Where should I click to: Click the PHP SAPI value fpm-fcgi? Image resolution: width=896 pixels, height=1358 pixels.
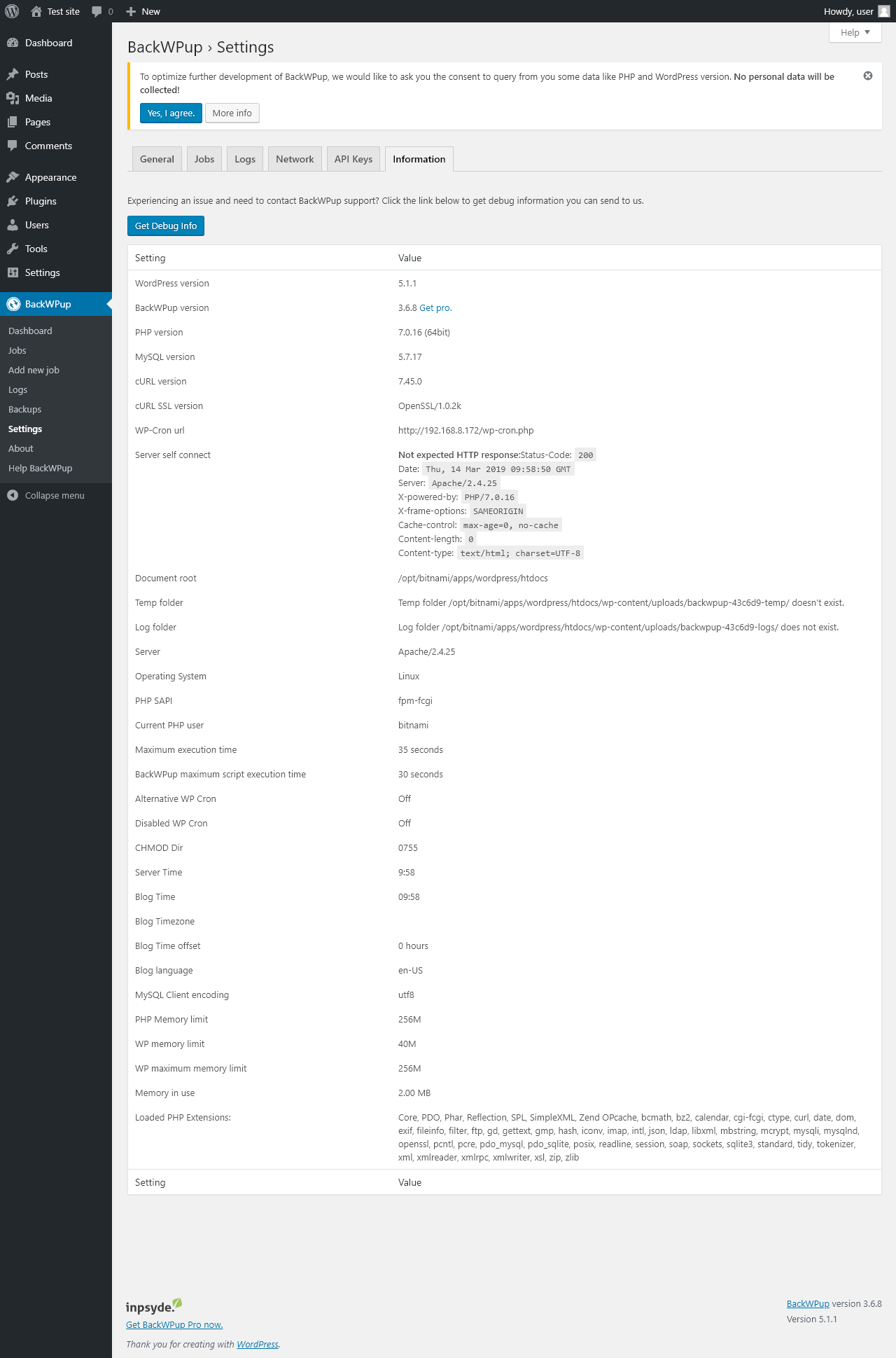click(416, 701)
